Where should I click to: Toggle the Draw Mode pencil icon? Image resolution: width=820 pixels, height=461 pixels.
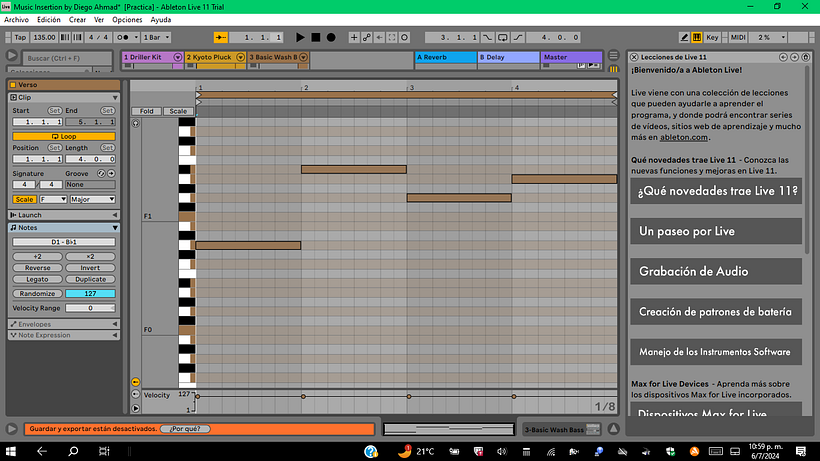click(x=684, y=37)
